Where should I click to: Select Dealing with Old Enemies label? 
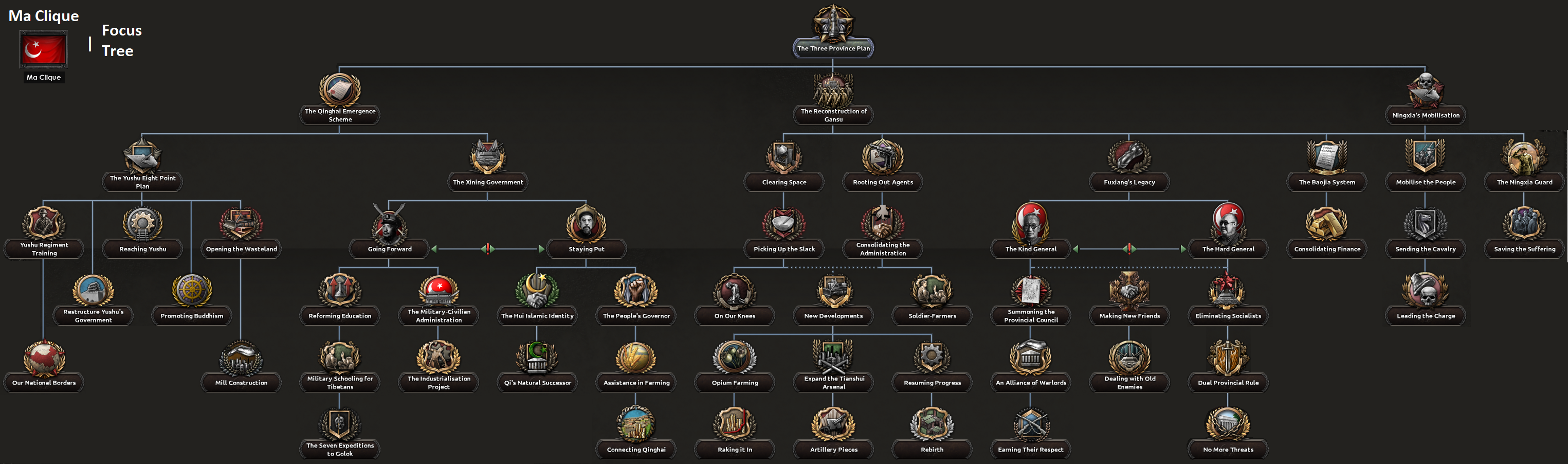coord(1129,383)
